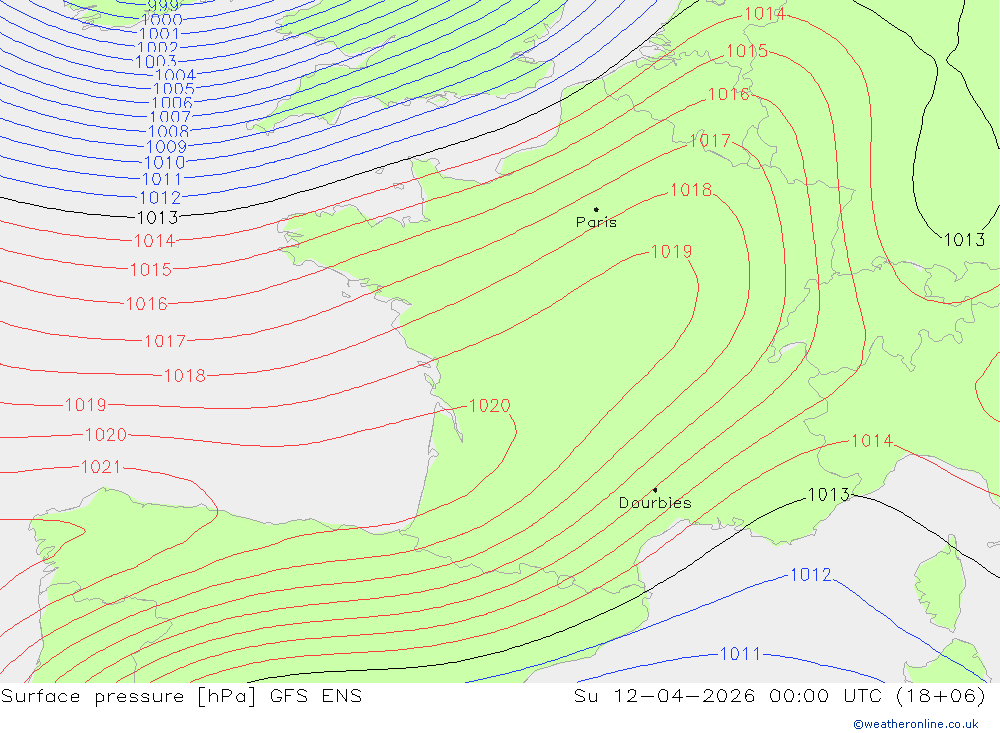Click the 1018 label just north-east of Paris
Screen dimensions: 1000x733
pos(691,190)
